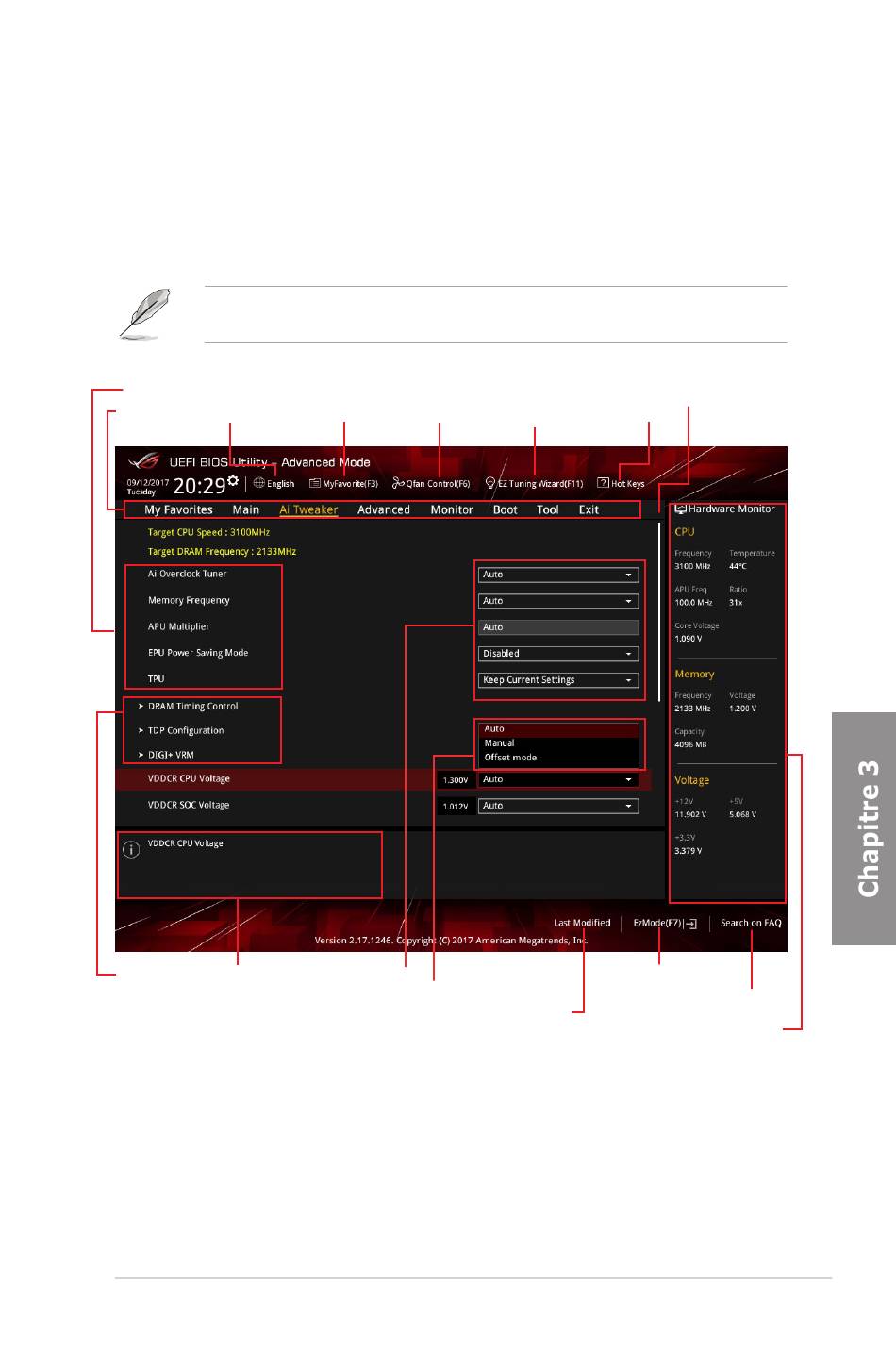The image size is (896, 1351).
Task: Select the TPU setting label
Action: click(x=156, y=679)
